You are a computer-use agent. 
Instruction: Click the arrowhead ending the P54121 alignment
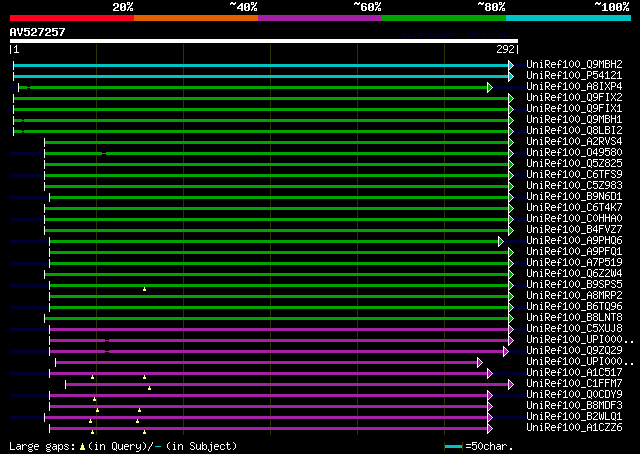click(511, 76)
